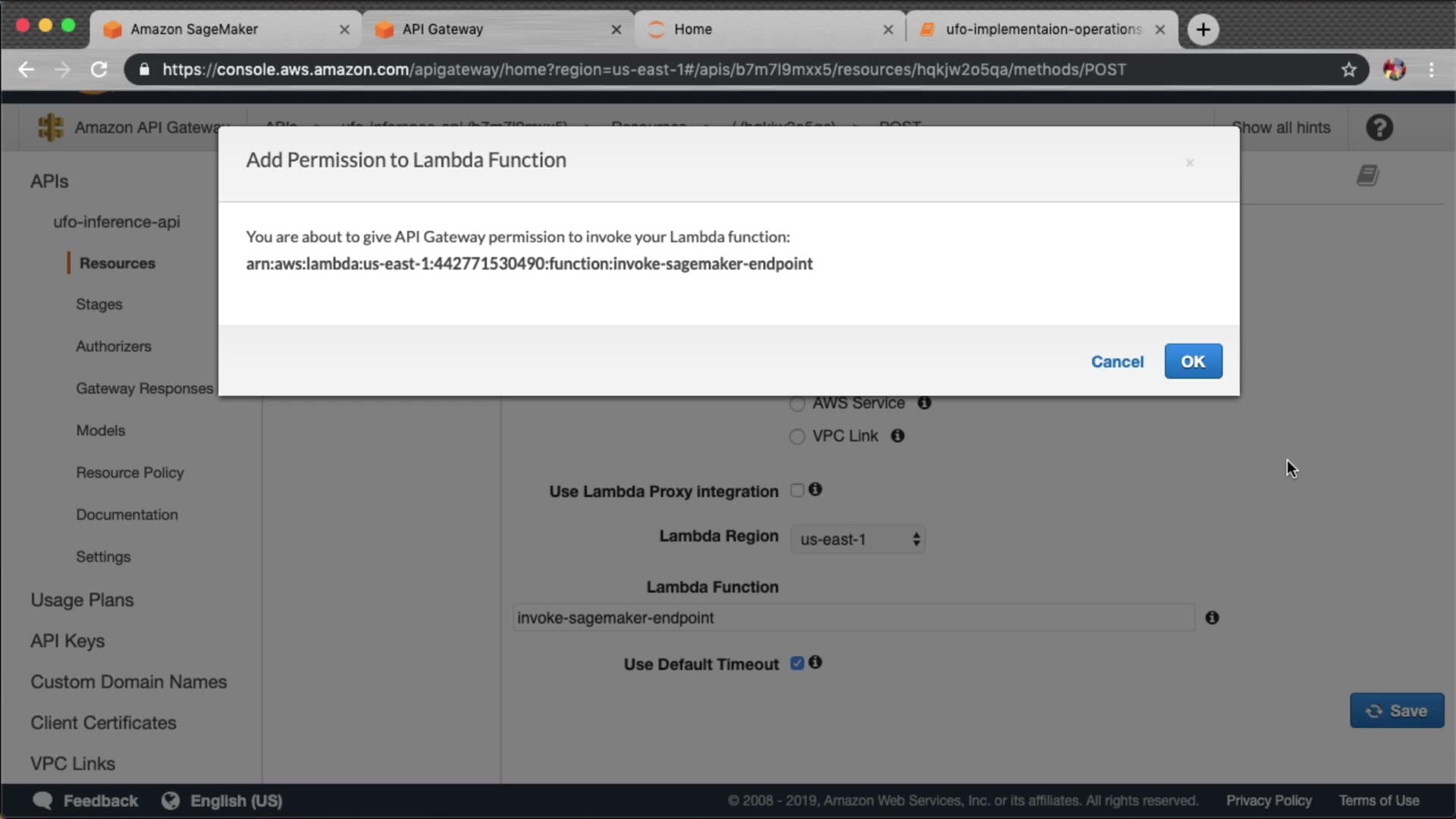
Task: Click the help question mark icon
Action: coord(1379,127)
